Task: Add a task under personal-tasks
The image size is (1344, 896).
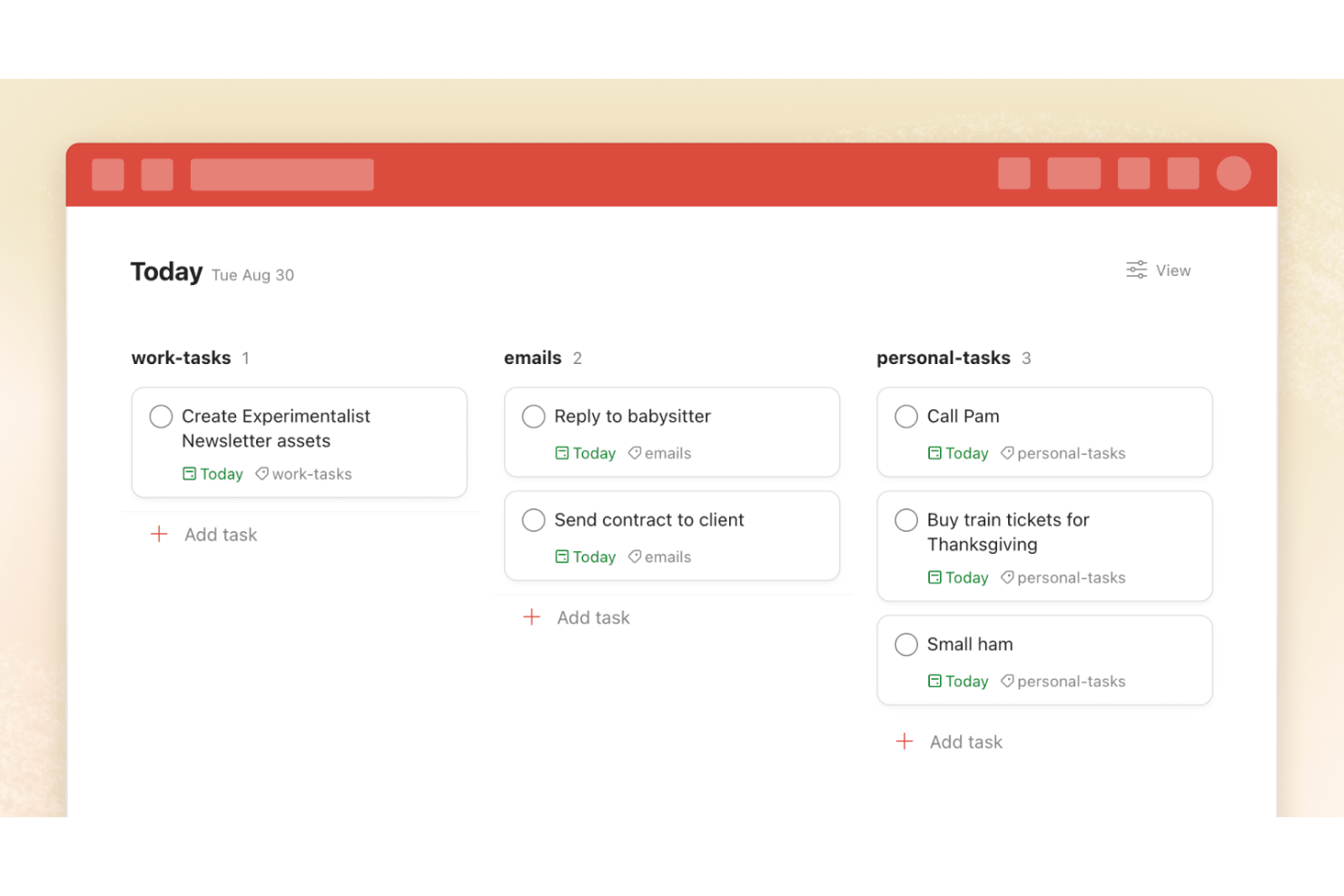Action: [965, 742]
